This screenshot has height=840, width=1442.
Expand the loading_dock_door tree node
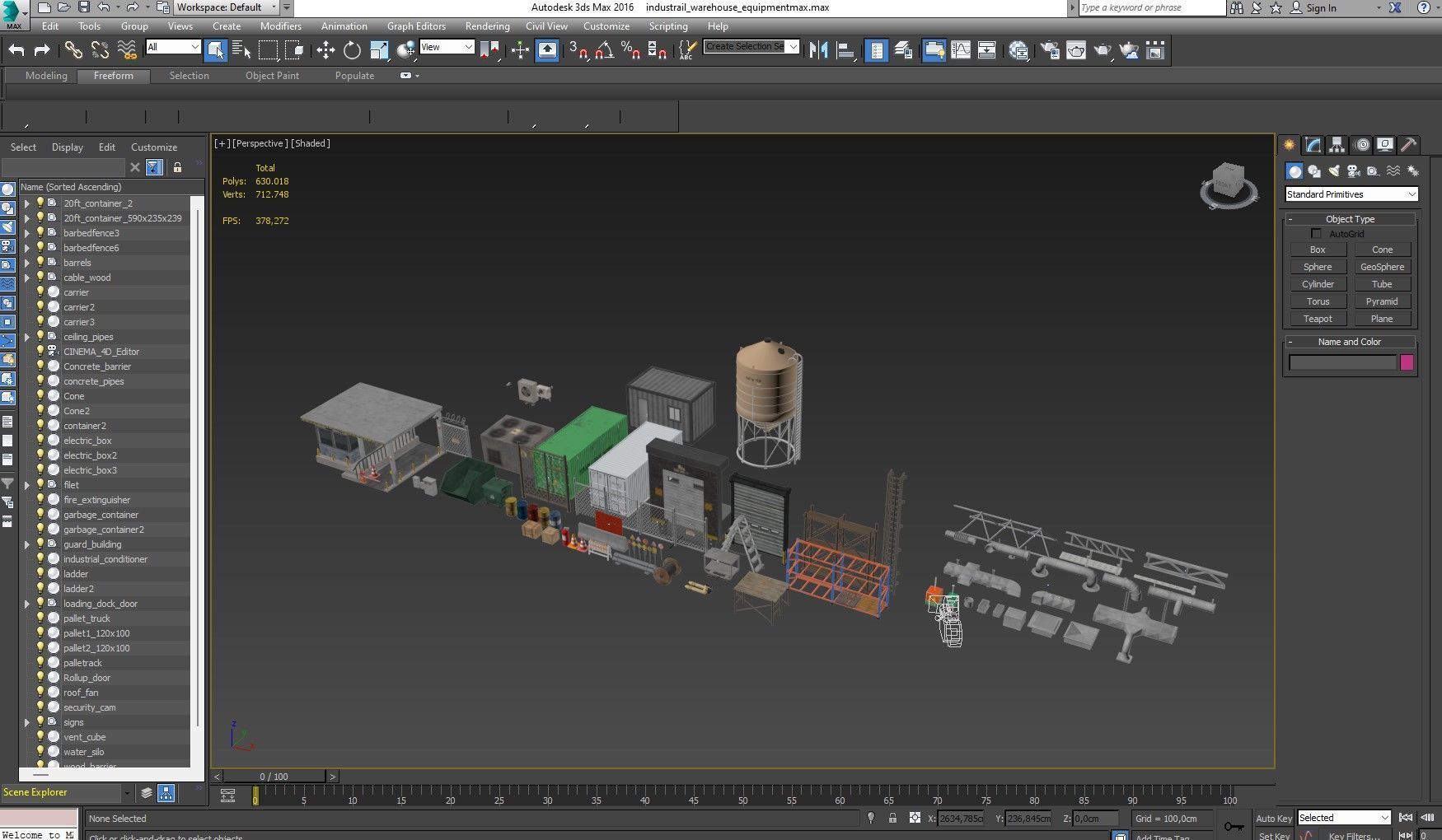point(27,604)
